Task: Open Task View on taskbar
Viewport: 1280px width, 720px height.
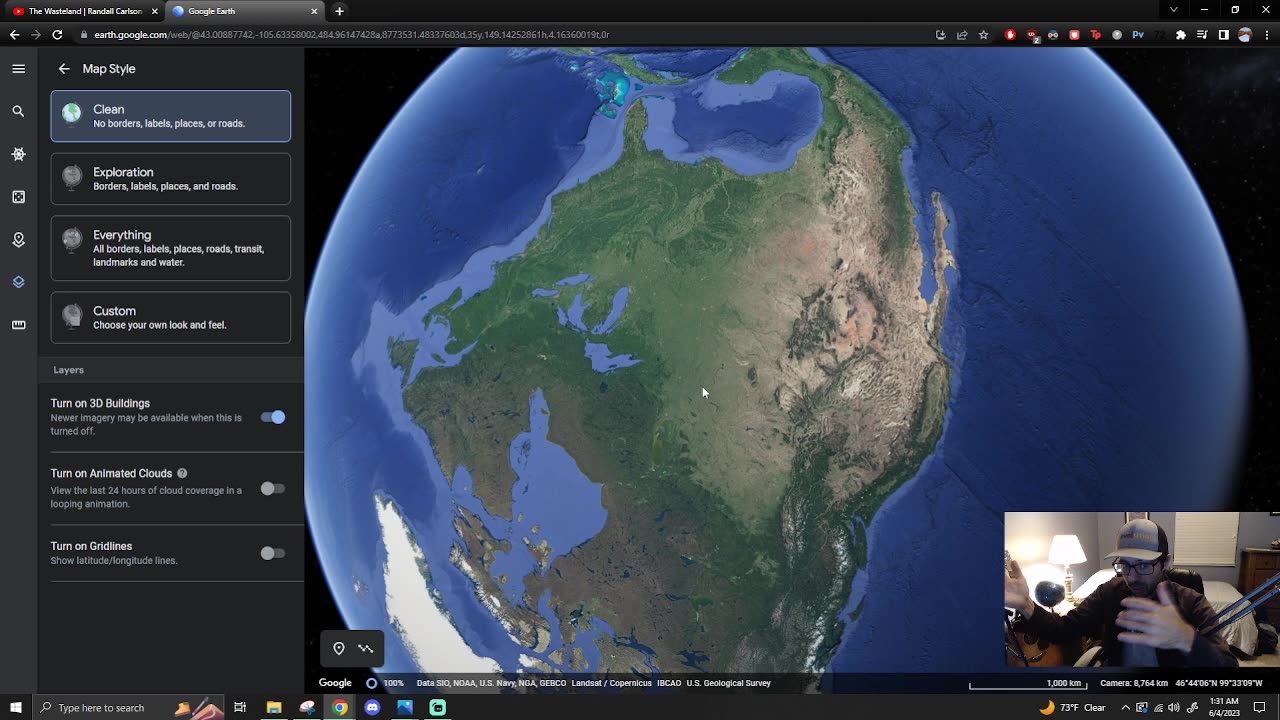Action: point(240,708)
